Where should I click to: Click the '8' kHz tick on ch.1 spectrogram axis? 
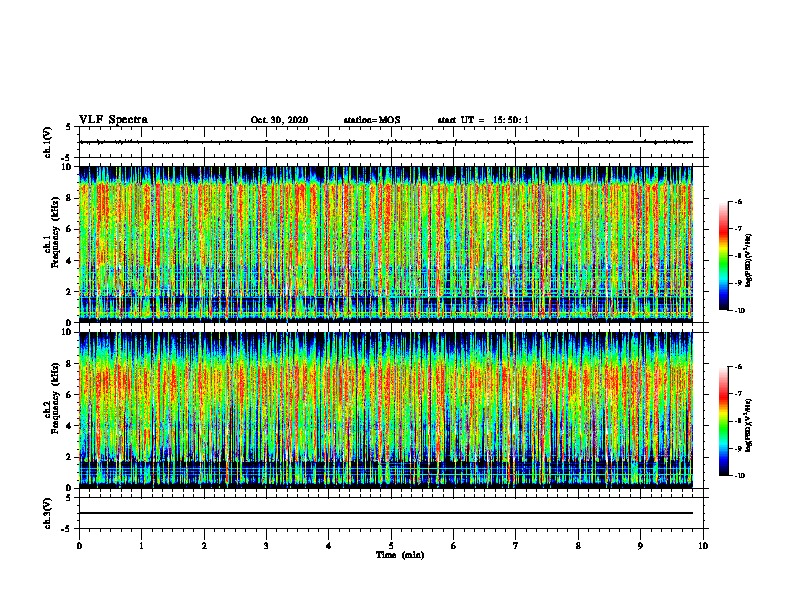[x=70, y=198]
